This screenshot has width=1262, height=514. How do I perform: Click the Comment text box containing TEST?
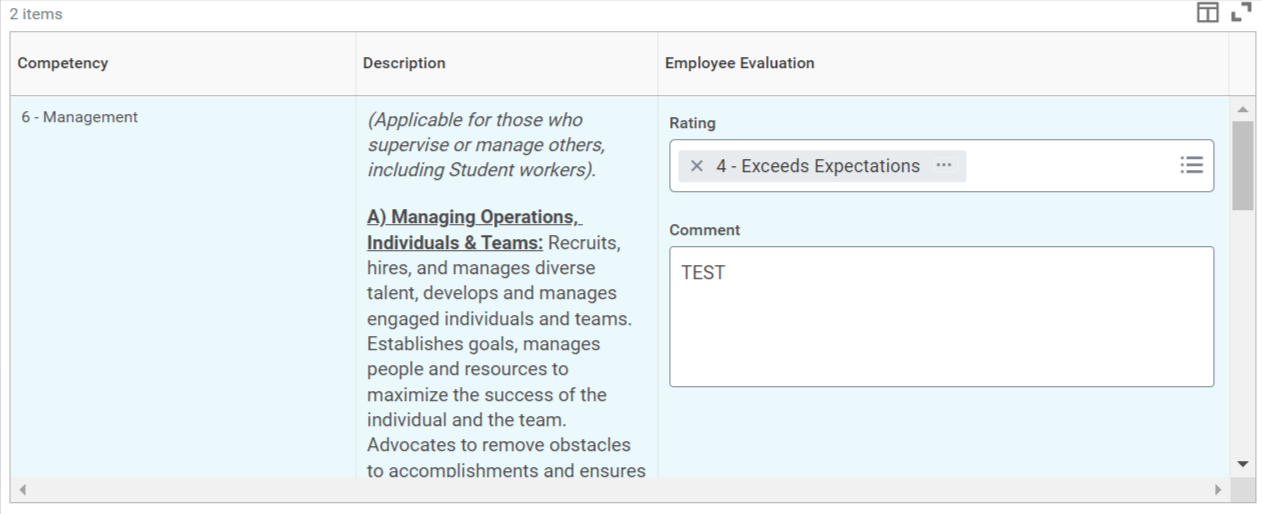pos(942,316)
